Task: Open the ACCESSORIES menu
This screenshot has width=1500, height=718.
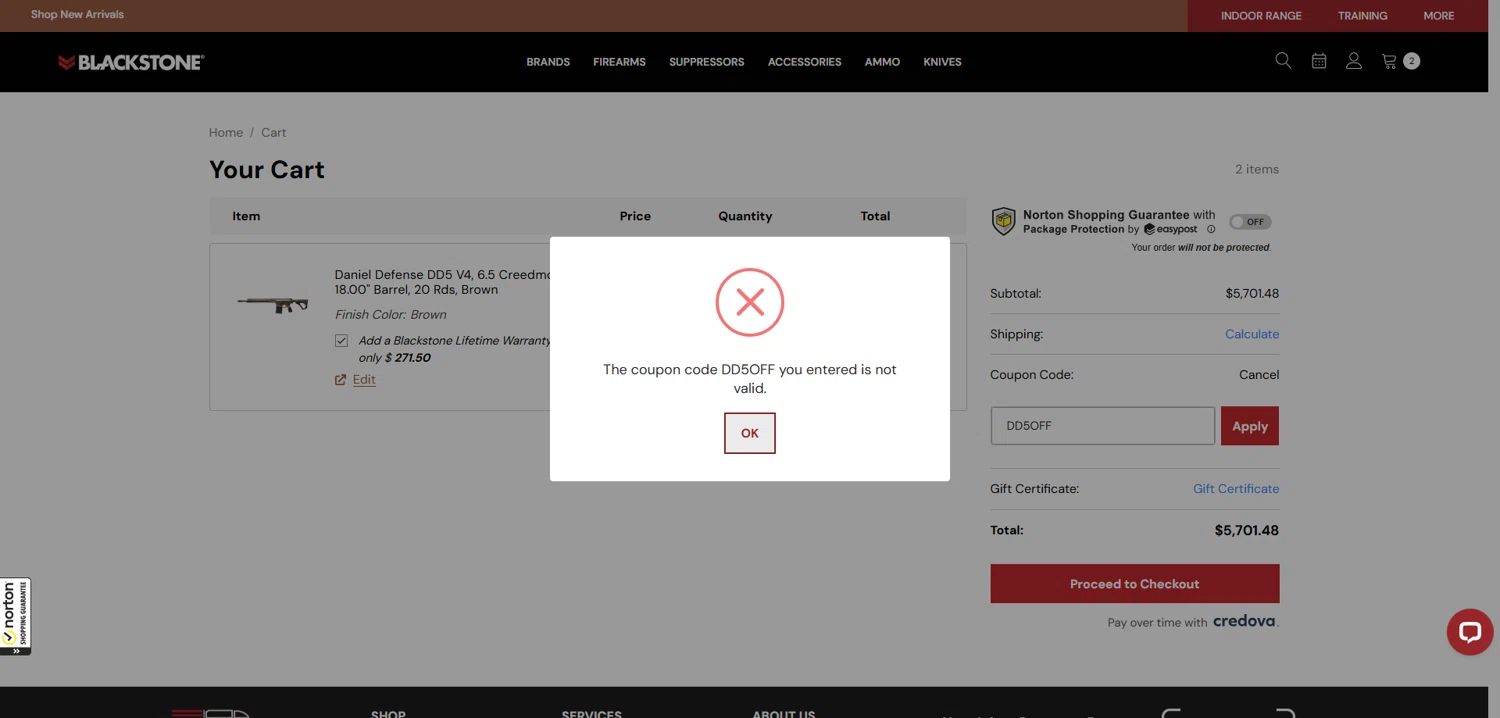Action: (x=805, y=62)
